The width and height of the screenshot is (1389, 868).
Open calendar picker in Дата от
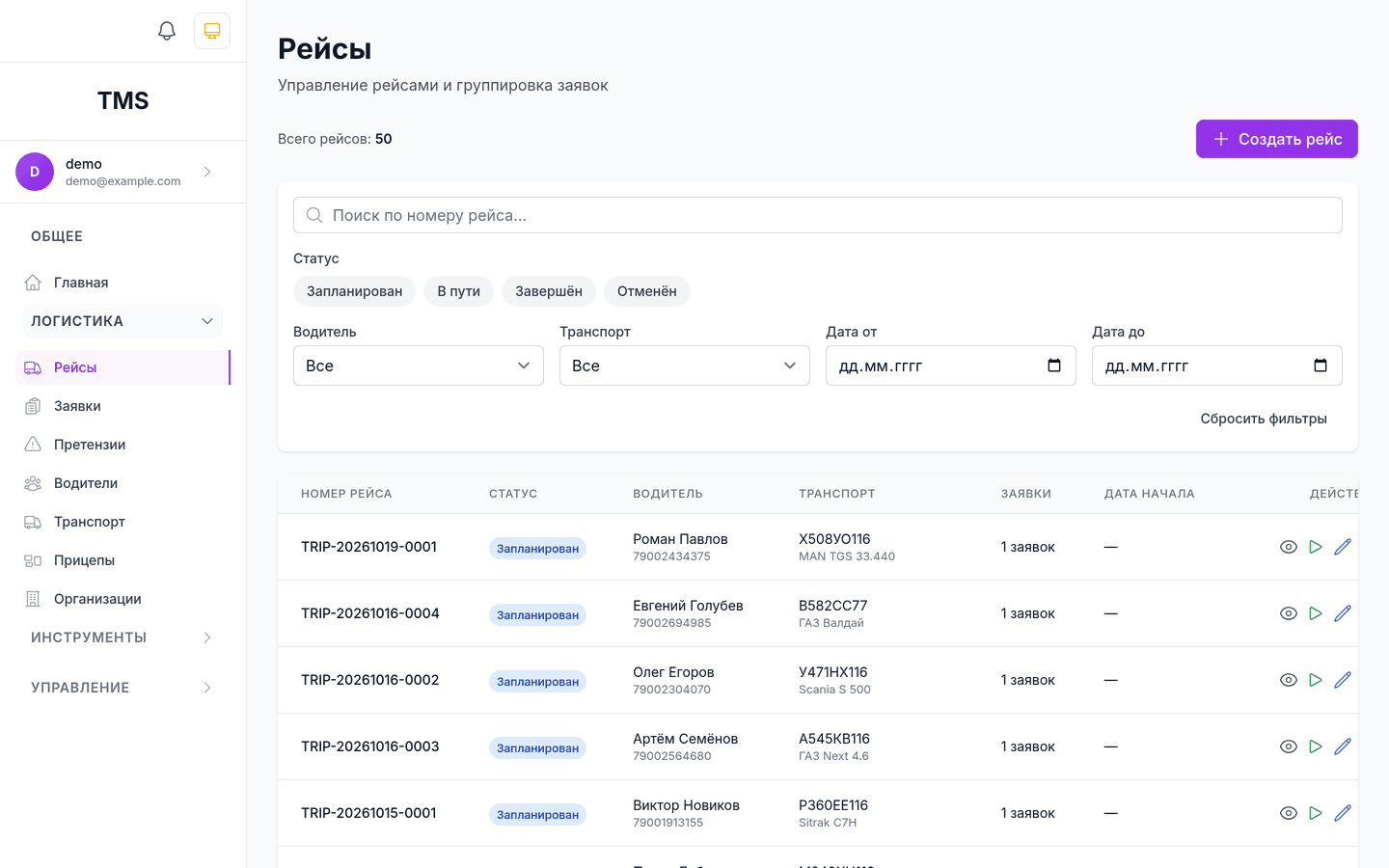[x=1054, y=366]
